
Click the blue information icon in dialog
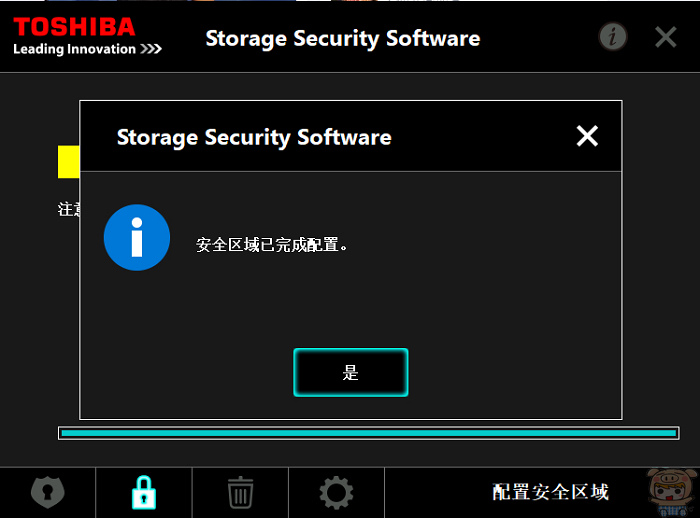pos(137,238)
